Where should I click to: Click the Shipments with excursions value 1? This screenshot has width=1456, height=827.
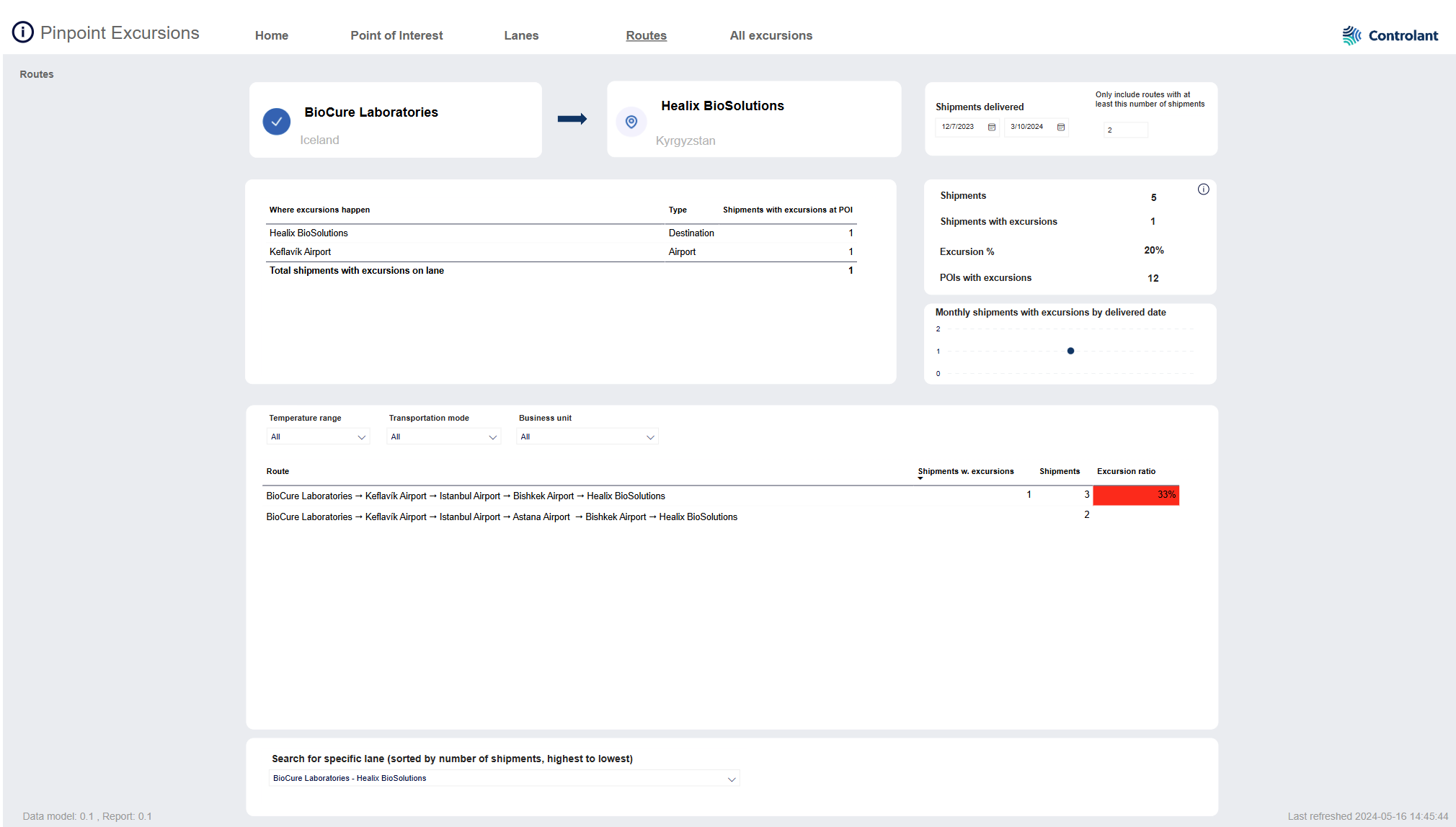[x=1153, y=221]
